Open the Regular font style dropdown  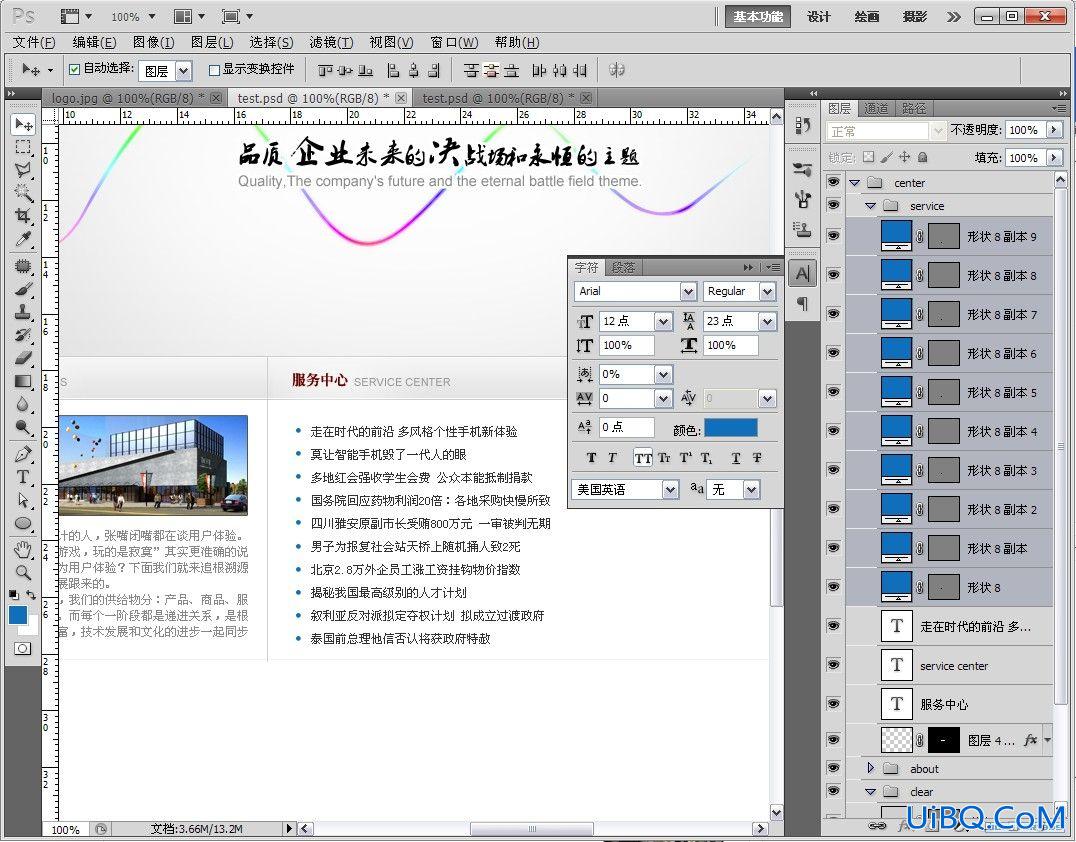(767, 292)
